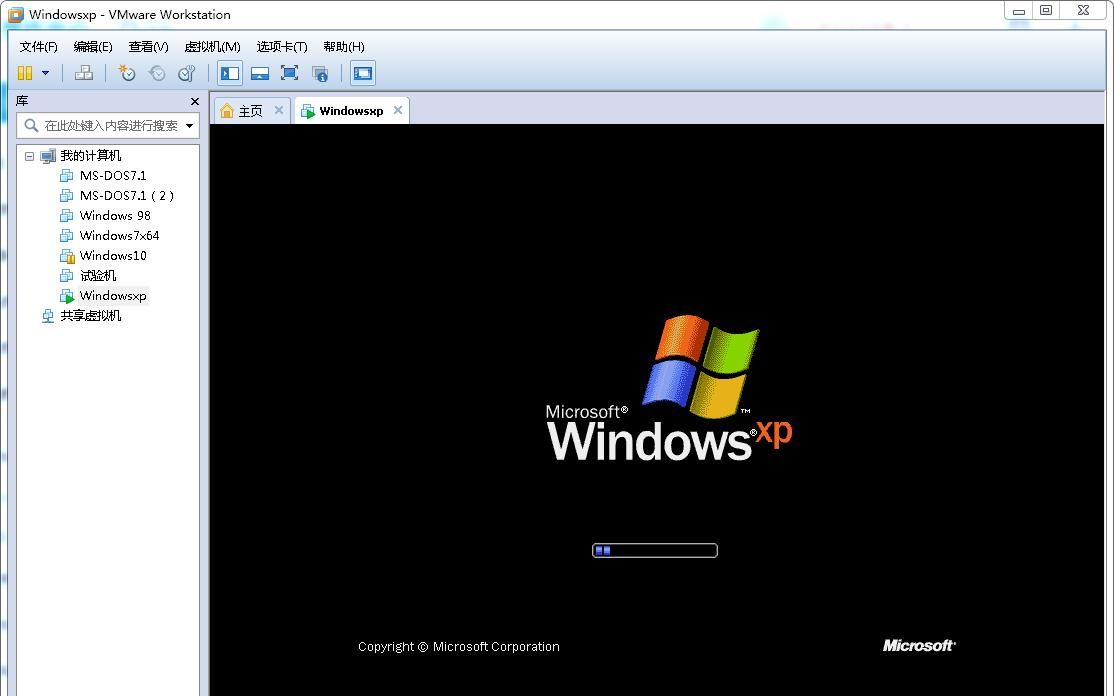1114x696 pixels.
Task: Open the search filter dropdown arrow
Action: coord(189,125)
